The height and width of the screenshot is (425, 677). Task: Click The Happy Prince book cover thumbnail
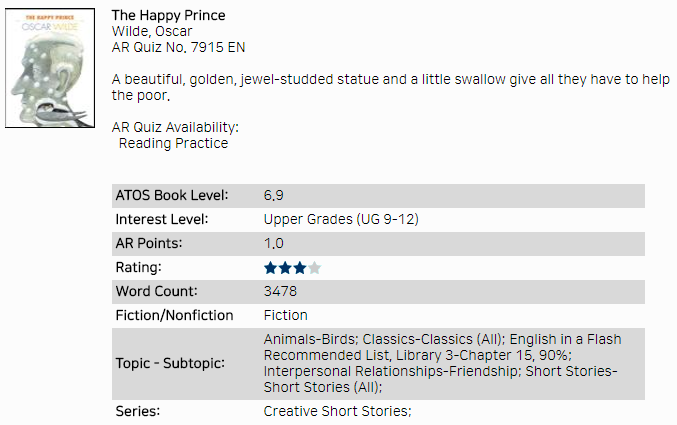click(x=50, y=68)
